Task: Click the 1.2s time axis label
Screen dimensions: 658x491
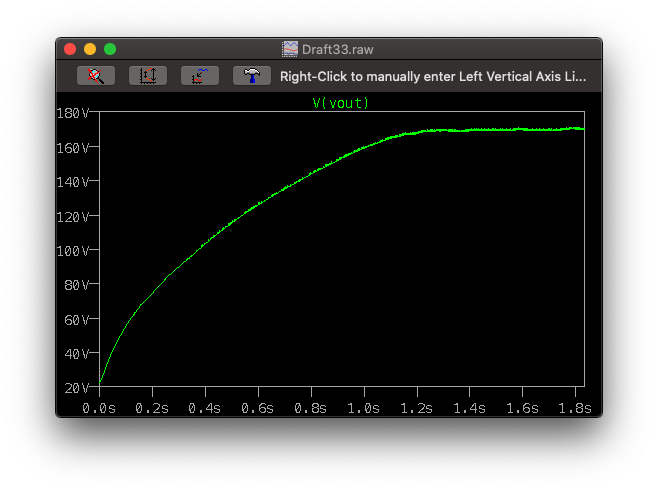Action: [x=416, y=408]
